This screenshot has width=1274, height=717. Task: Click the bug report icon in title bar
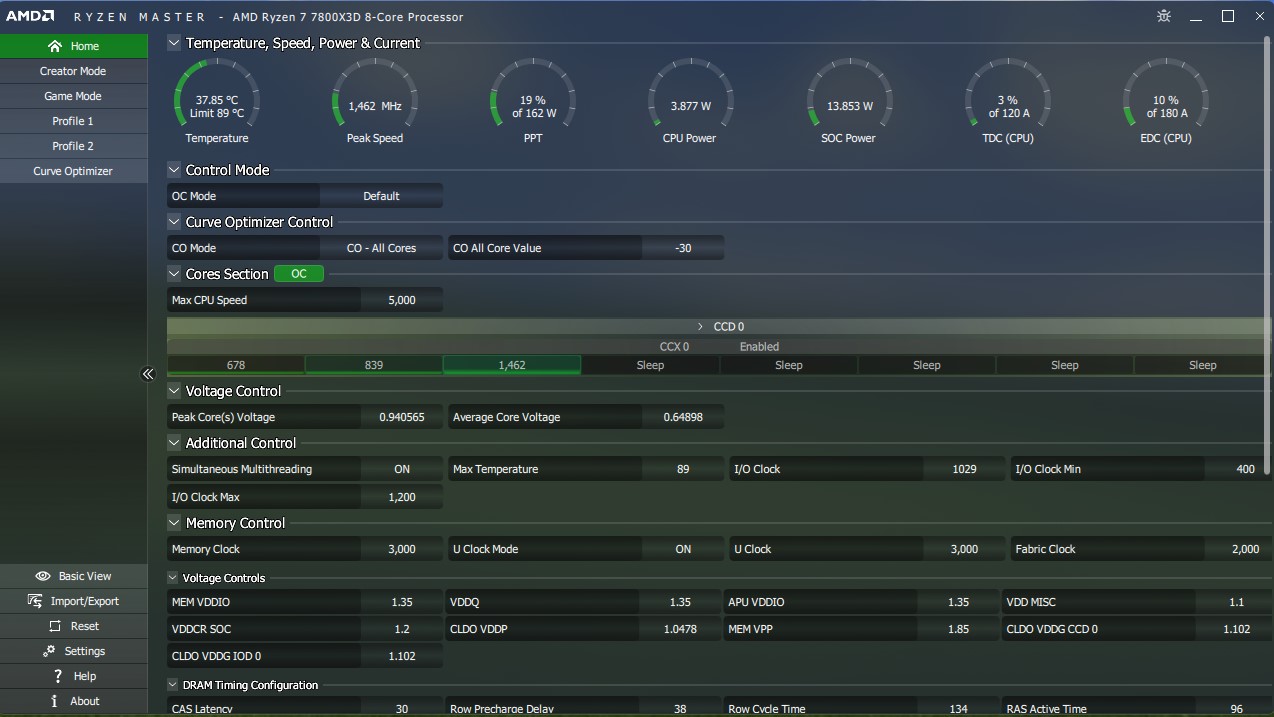coord(1163,17)
